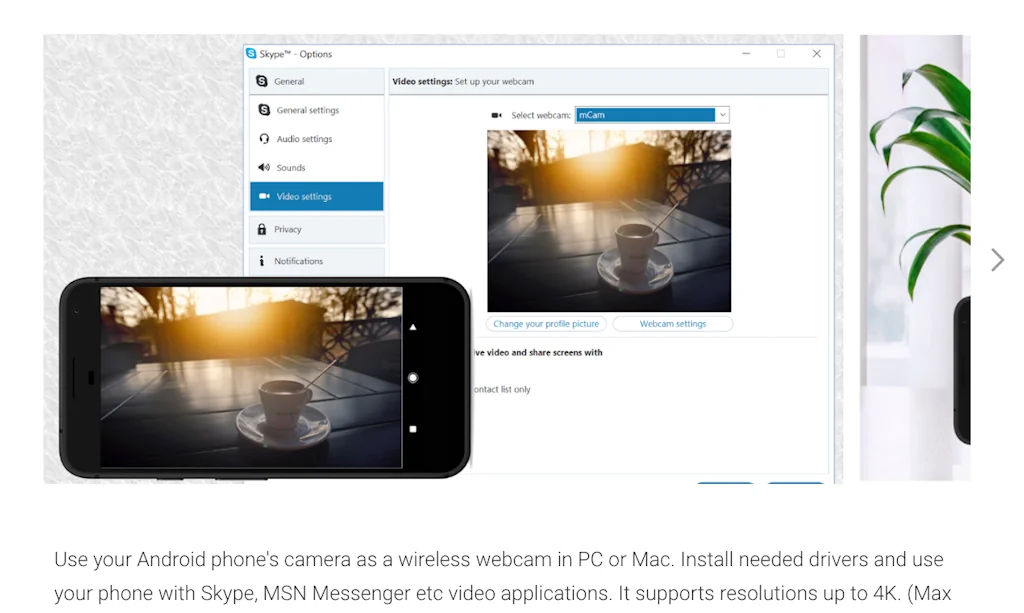This screenshot has width=1024, height=613.
Task: Open the mCam webcam selection box
Action: [645, 115]
